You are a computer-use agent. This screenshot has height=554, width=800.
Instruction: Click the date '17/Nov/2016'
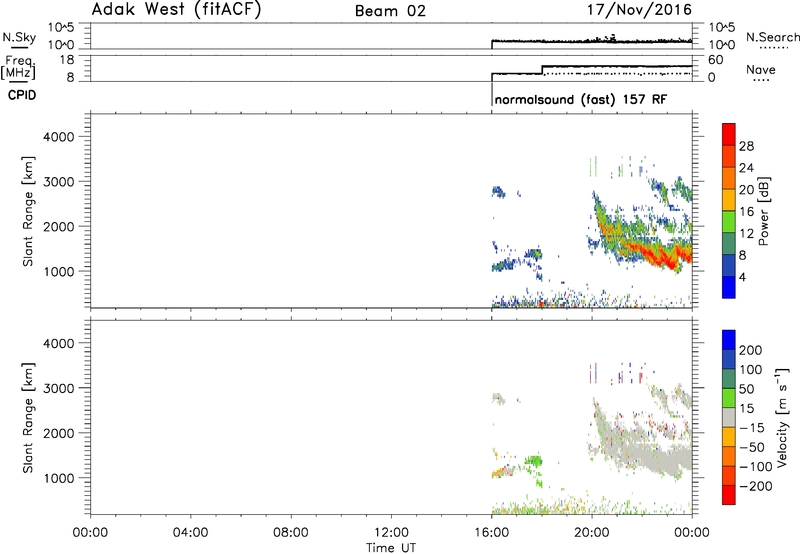pos(639,10)
